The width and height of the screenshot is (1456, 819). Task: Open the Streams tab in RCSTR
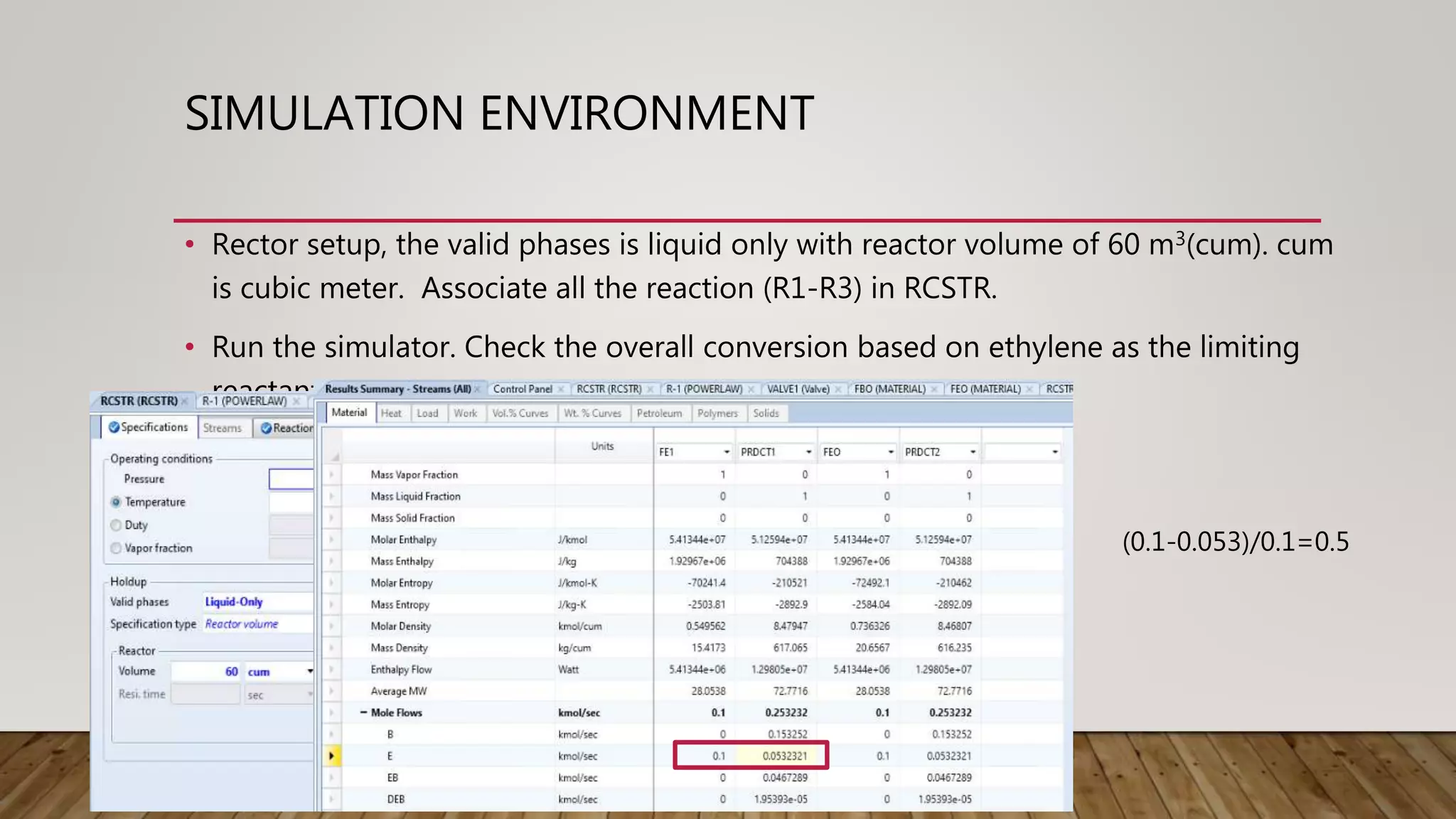222,428
